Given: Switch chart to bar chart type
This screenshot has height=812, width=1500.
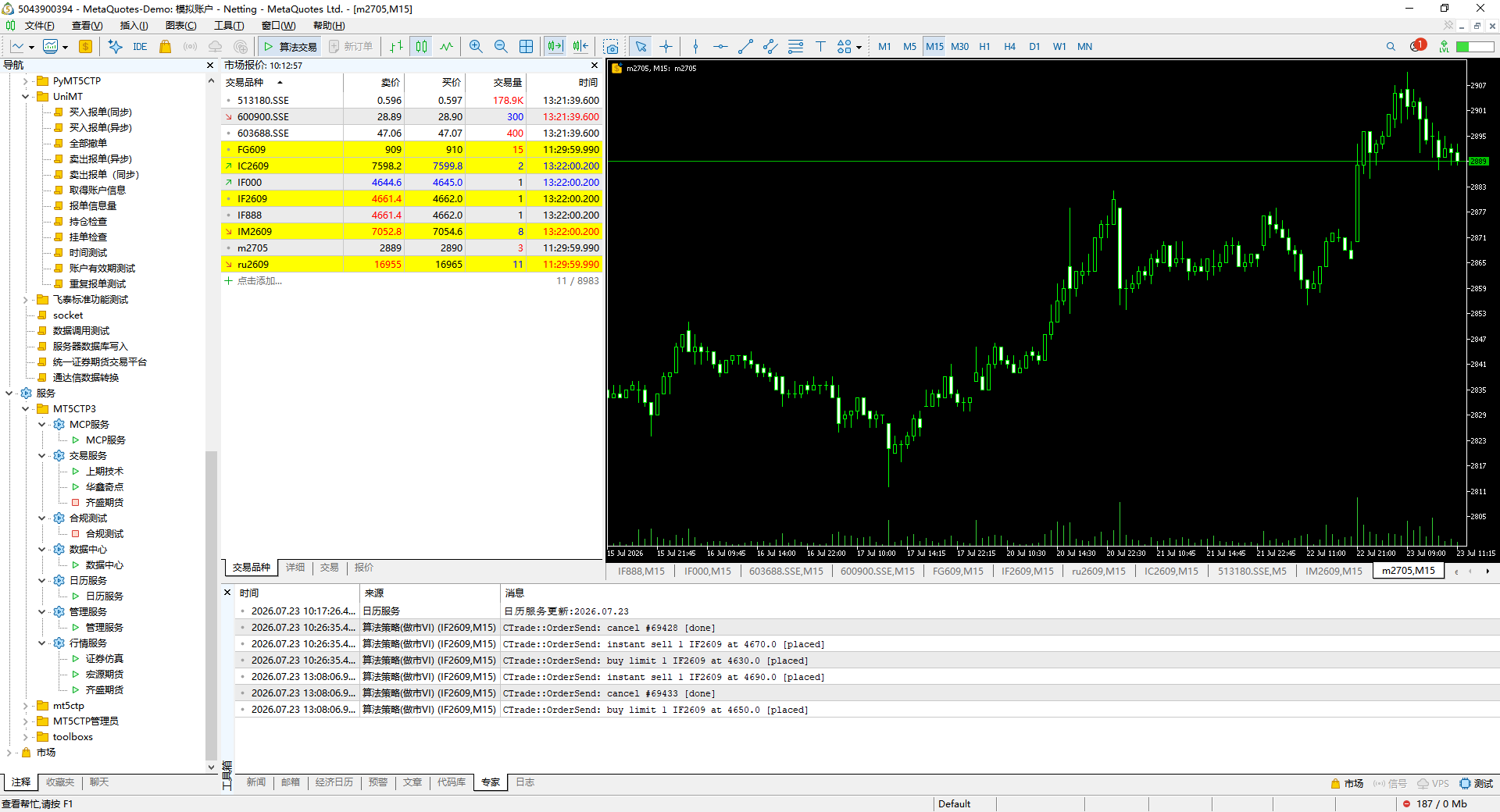Looking at the screenshot, I should click(x=397, y=47).
